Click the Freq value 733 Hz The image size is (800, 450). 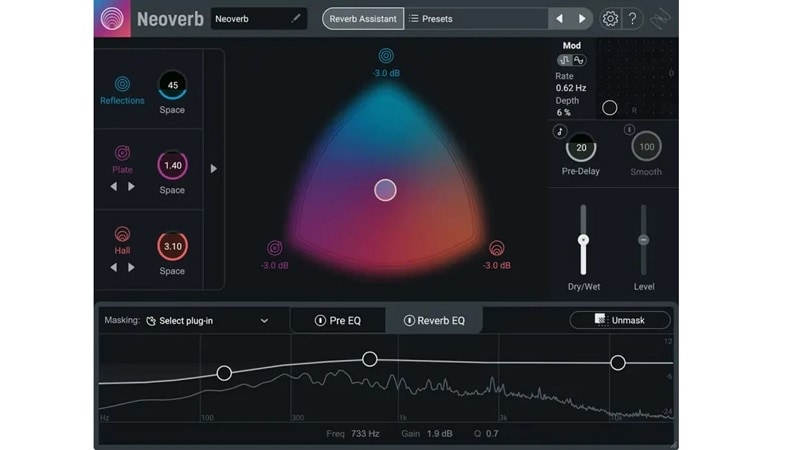tap(365, 434)
